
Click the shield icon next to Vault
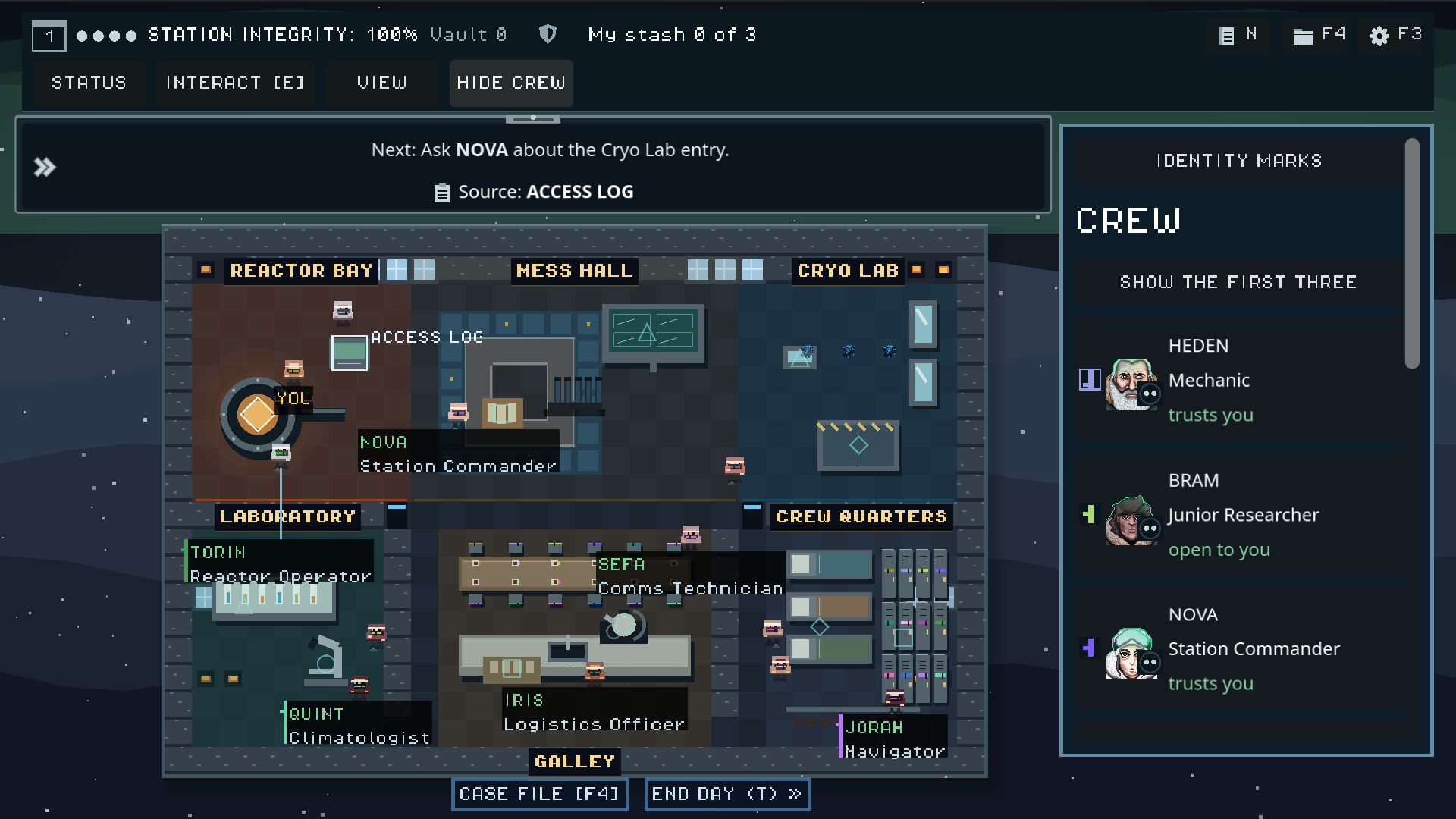tap(548, 34)
